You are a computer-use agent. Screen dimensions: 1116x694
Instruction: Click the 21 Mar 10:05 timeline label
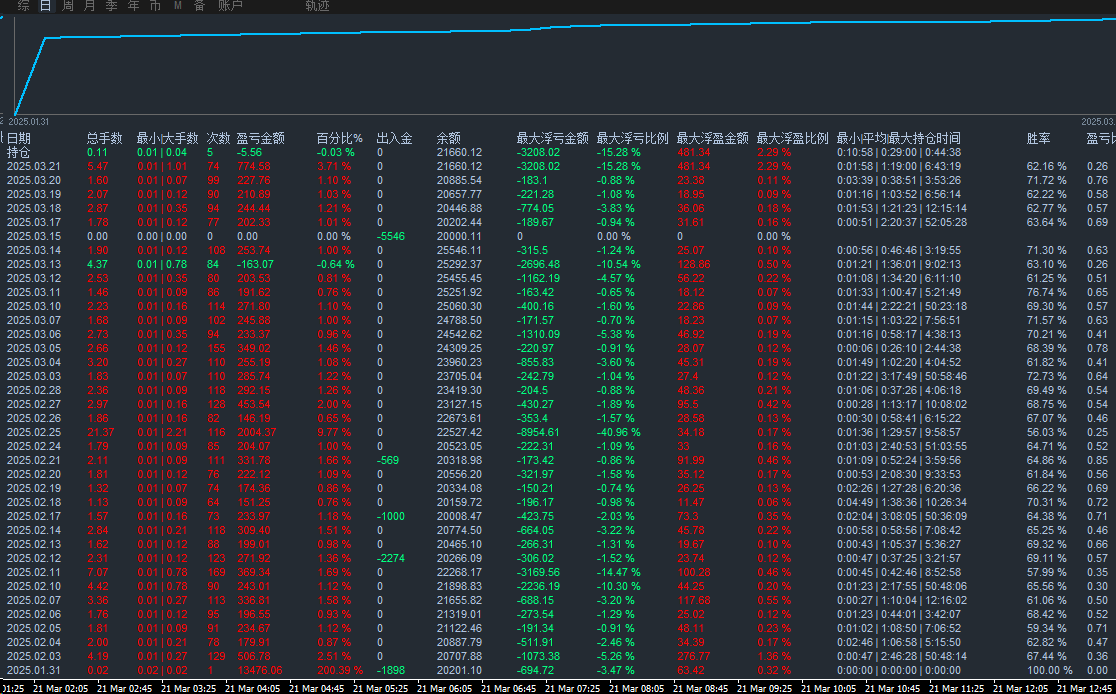828,688
